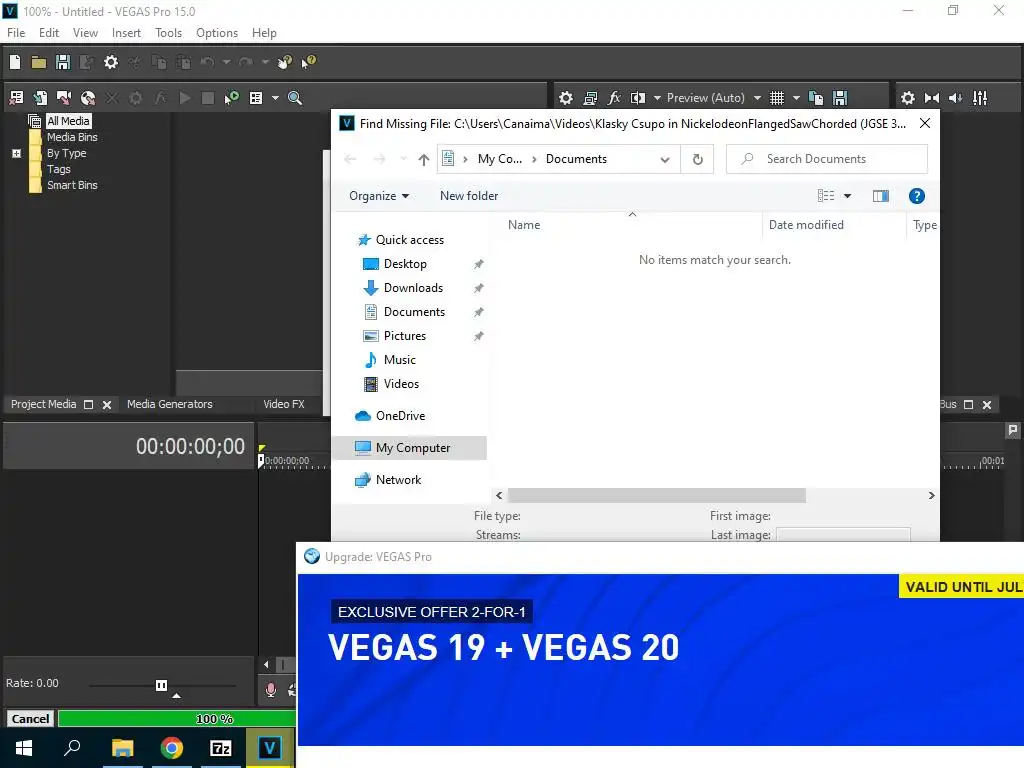Click the Master Bus mixer faders icon
The height and width of the screenshot is (768, 1024).
[980, 98]
